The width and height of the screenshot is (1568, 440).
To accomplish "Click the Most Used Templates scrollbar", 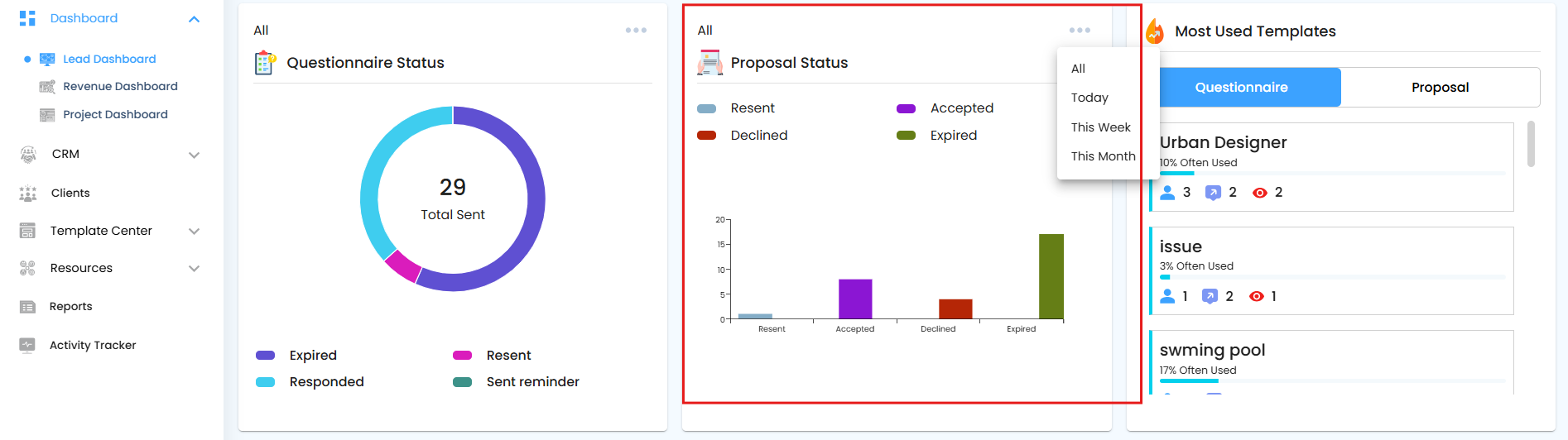I will pyautogui.click(x=1531, y=144).
